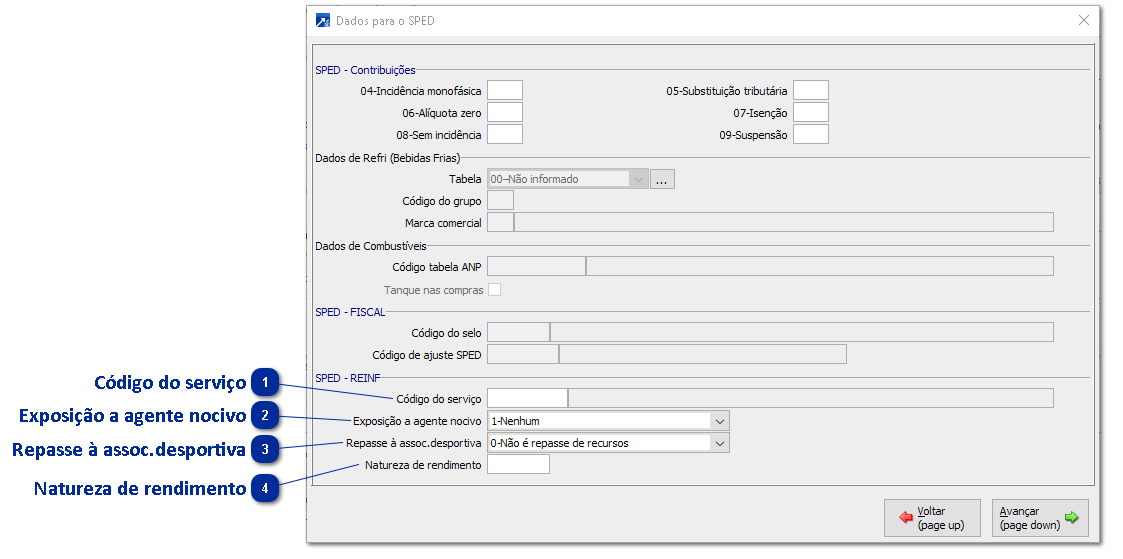Click the app icon in the title bar
The width and height of the screenshot is (1123, 559).
(323, 20)
